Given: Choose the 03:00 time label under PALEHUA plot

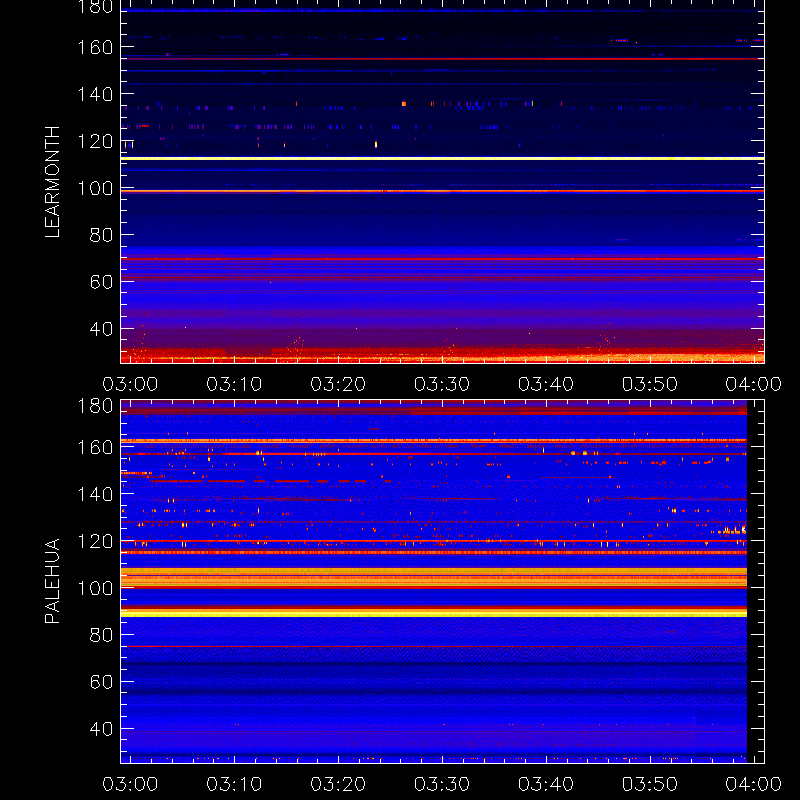Looking at the screenshot, I should 130,784.
